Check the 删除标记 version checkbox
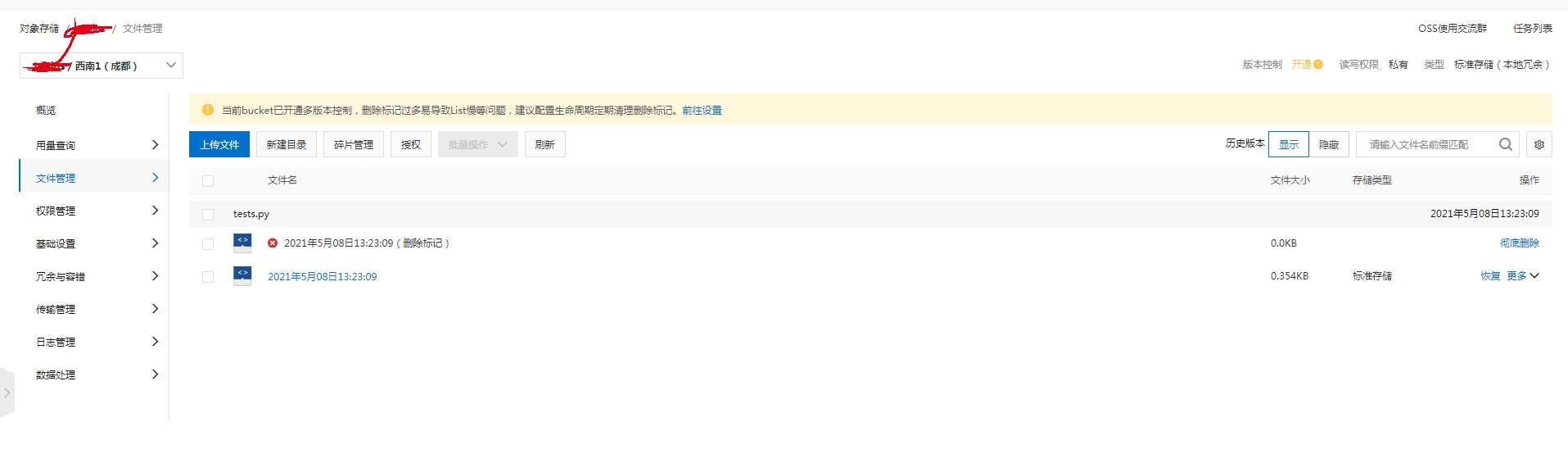The image size is (1568, 454). [x=208, y=244]
